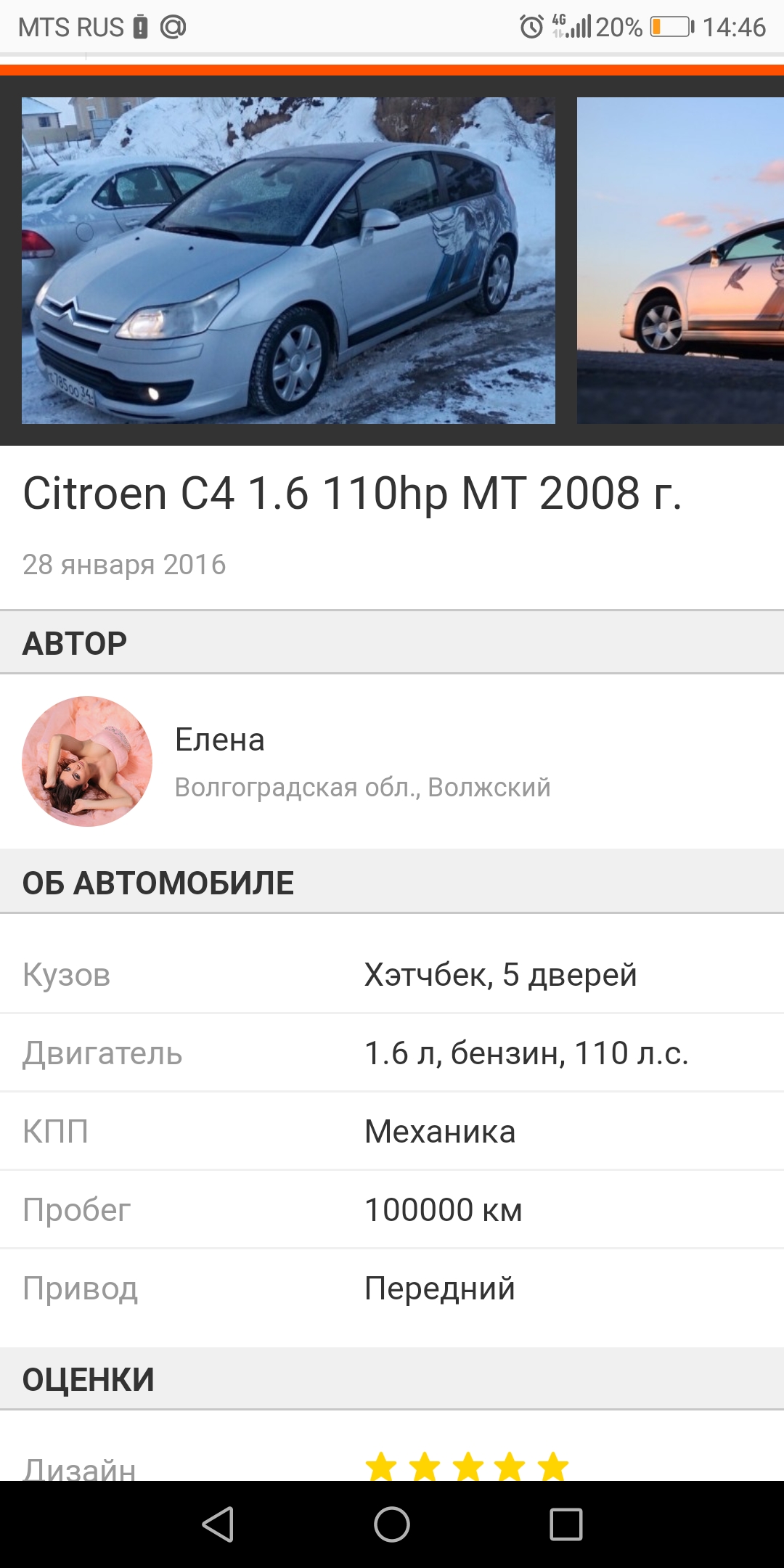
Task: Tap the @ notification icon
Action: [173, 27]
